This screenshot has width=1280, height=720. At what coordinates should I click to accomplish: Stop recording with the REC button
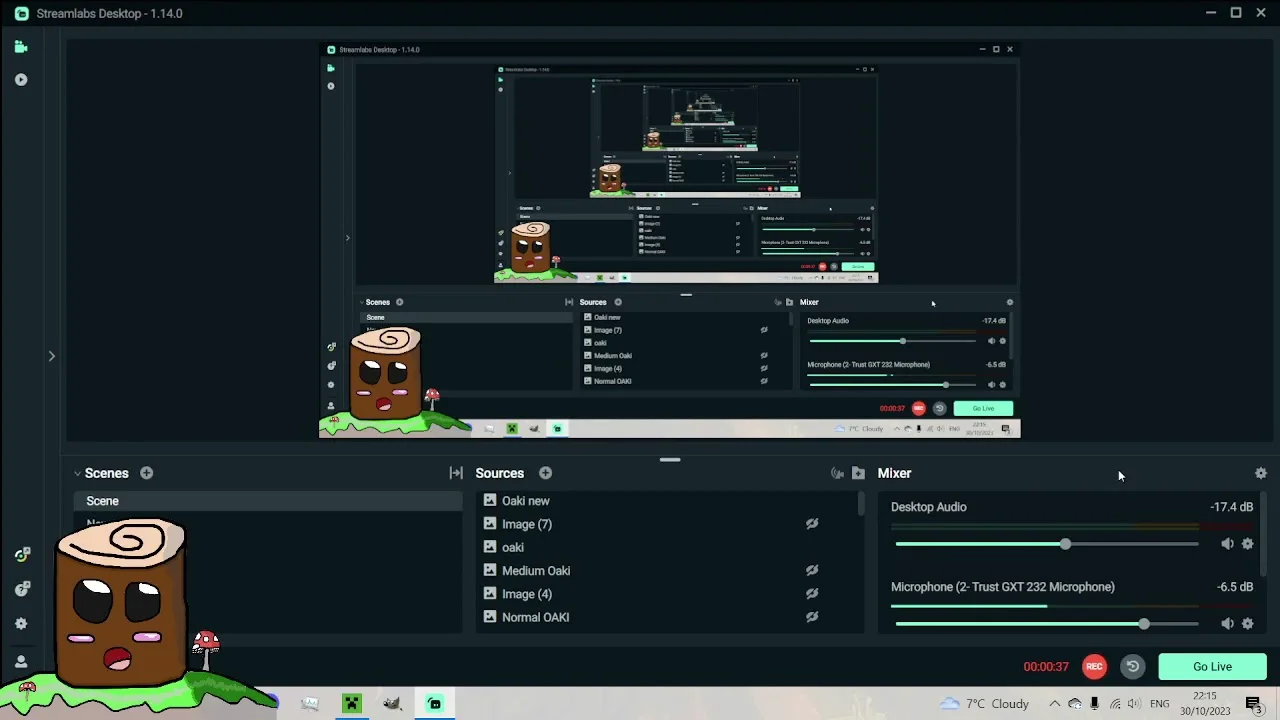[1094, 667]
